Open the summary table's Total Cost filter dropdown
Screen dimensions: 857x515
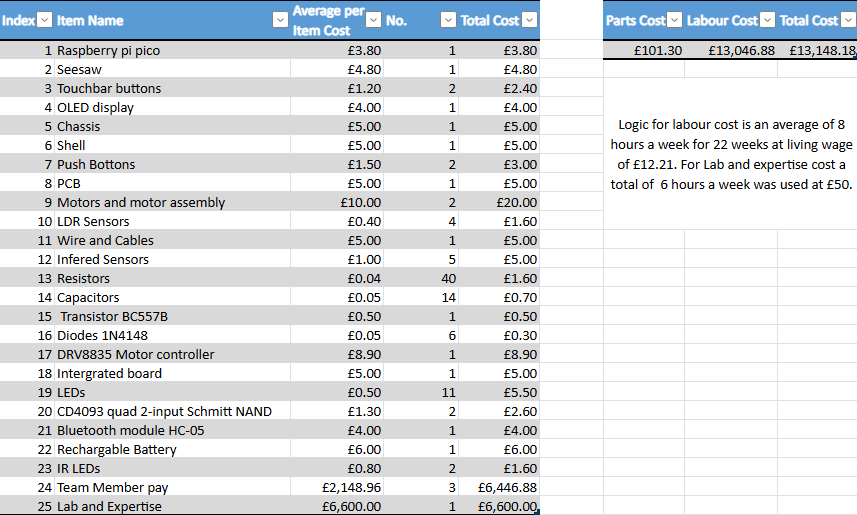point(848,20)
